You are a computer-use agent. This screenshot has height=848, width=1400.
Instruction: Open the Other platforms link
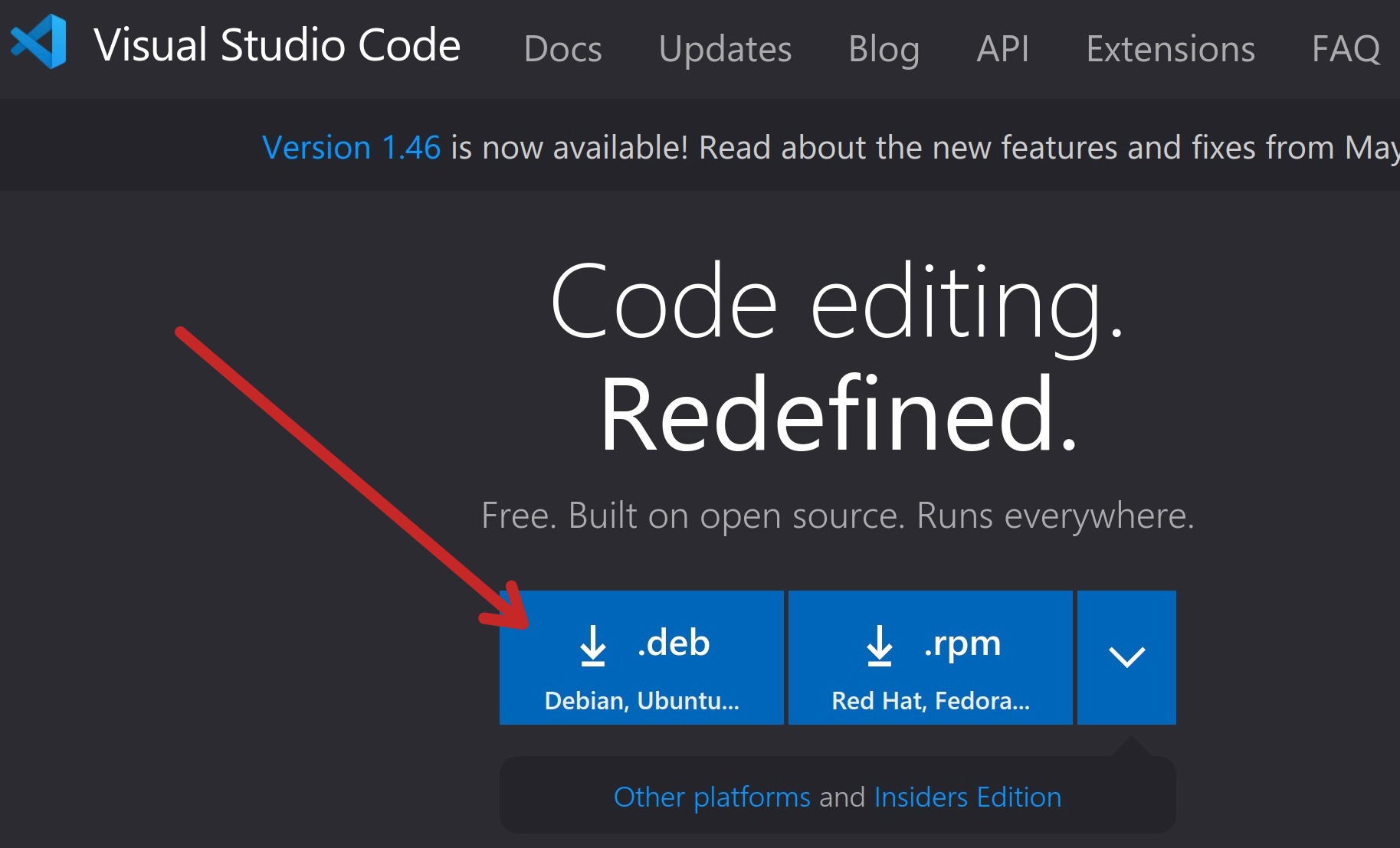pos(712,797)
